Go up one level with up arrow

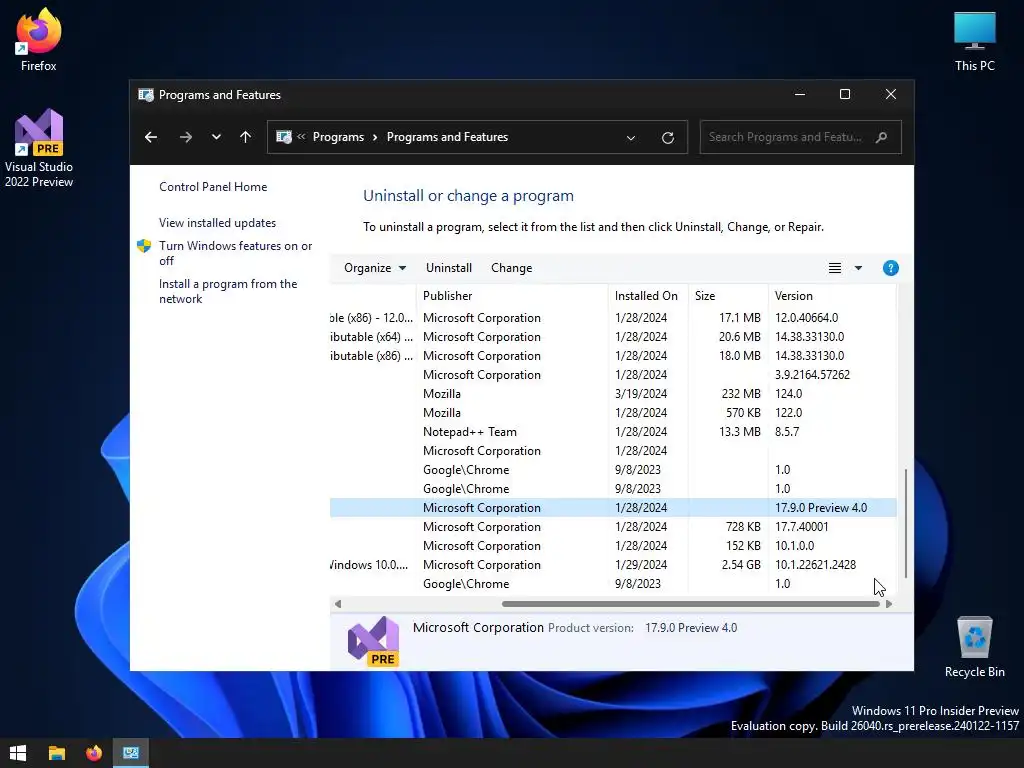coord(246,137)
